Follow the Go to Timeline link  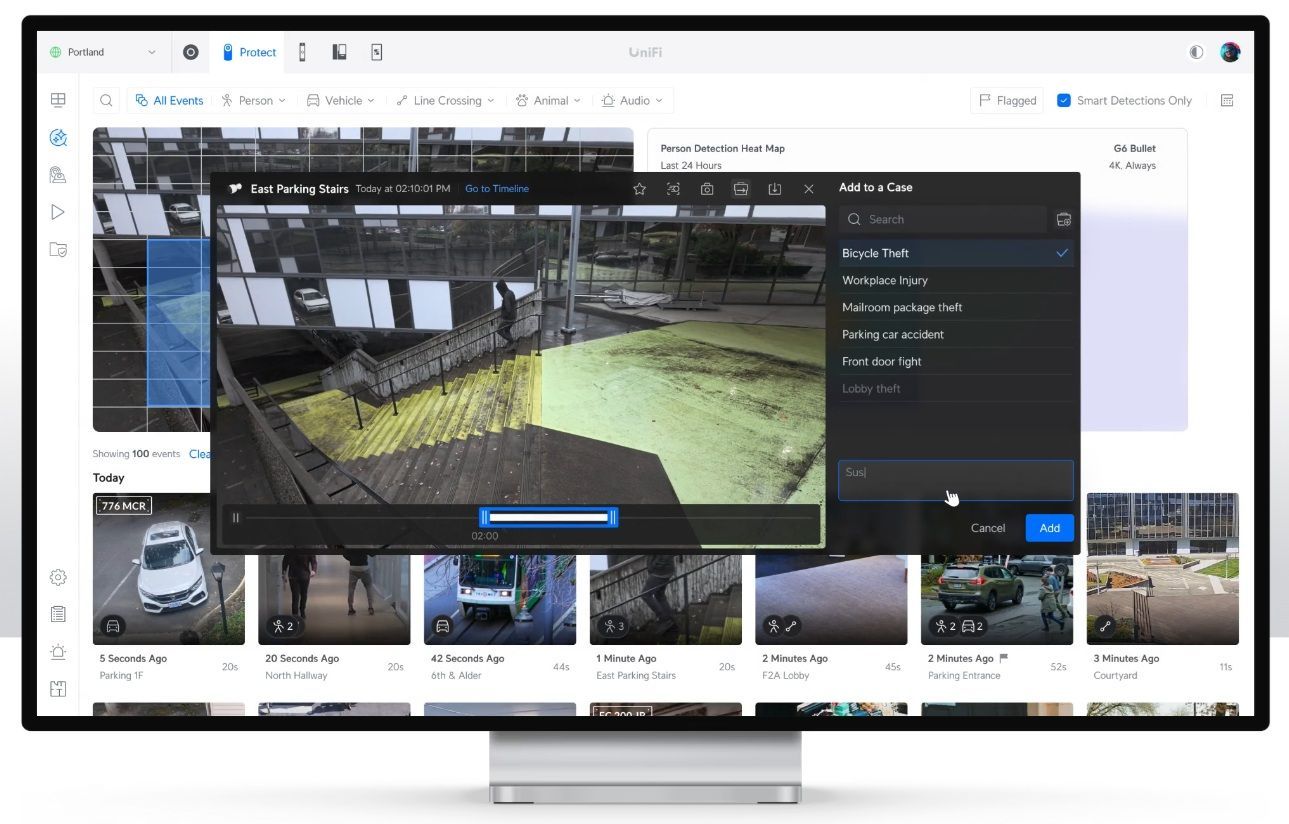click(x=497, y=189)
